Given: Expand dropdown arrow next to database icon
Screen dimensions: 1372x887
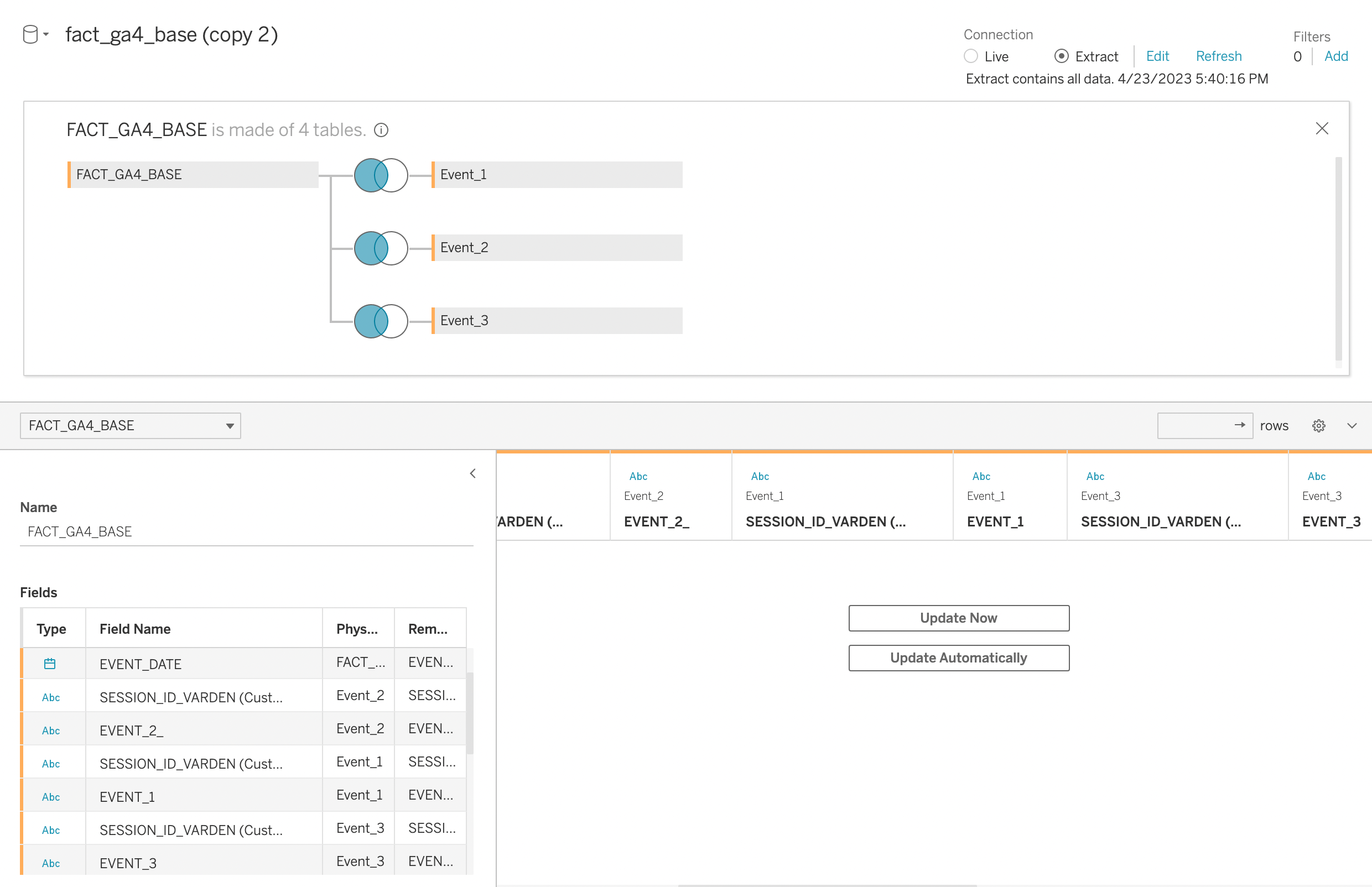Looking at the screenshot, I should point(46,34).
